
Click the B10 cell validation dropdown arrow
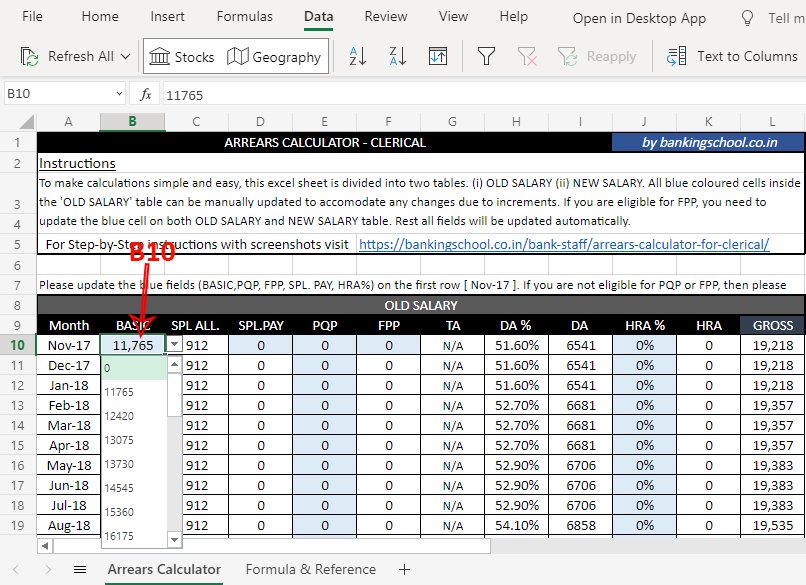point(175,344)
